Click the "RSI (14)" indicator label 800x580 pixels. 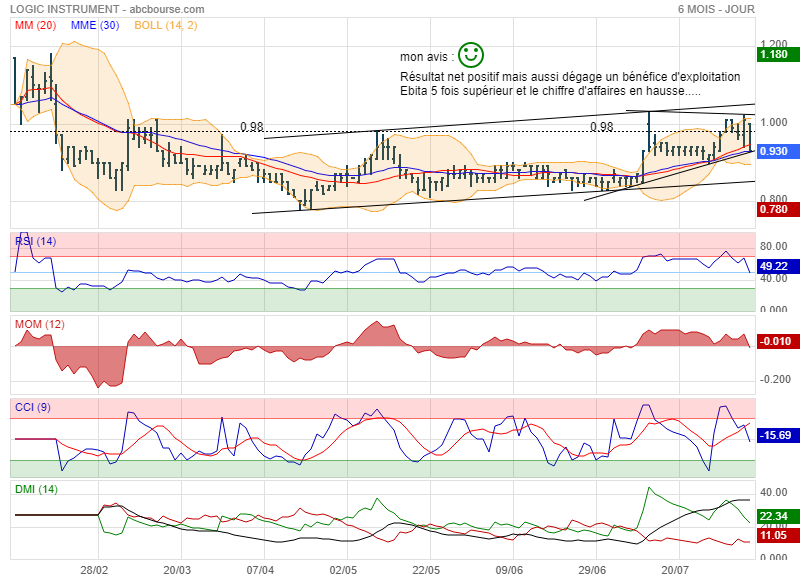pos(36,241)
